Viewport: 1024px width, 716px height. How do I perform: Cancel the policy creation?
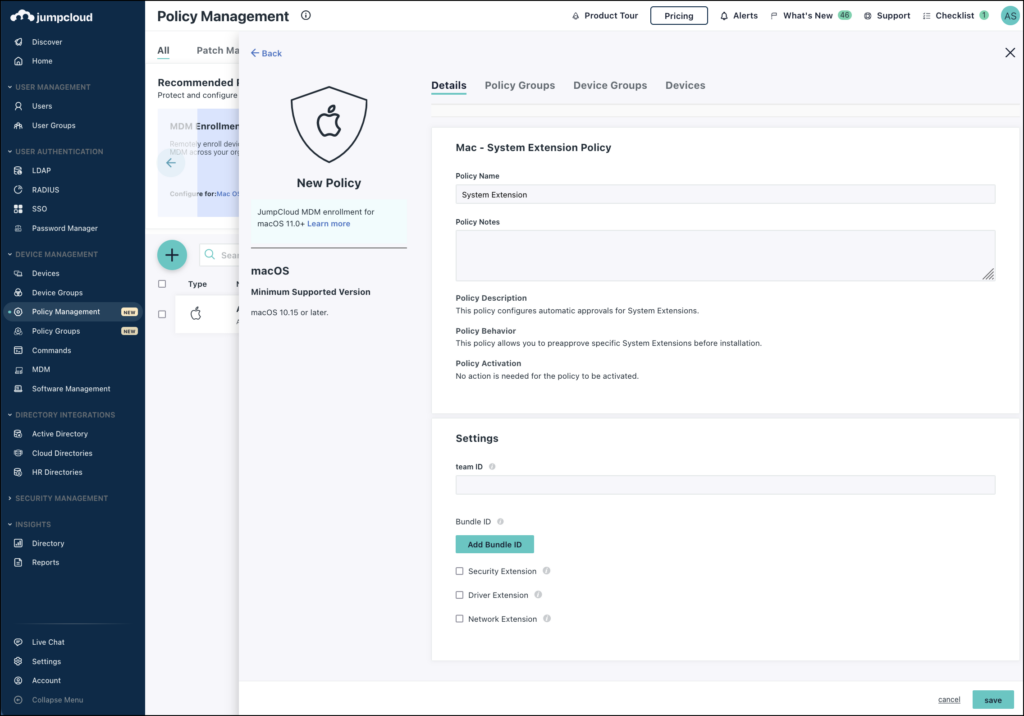pyautogui.click(x=949, y=700)
